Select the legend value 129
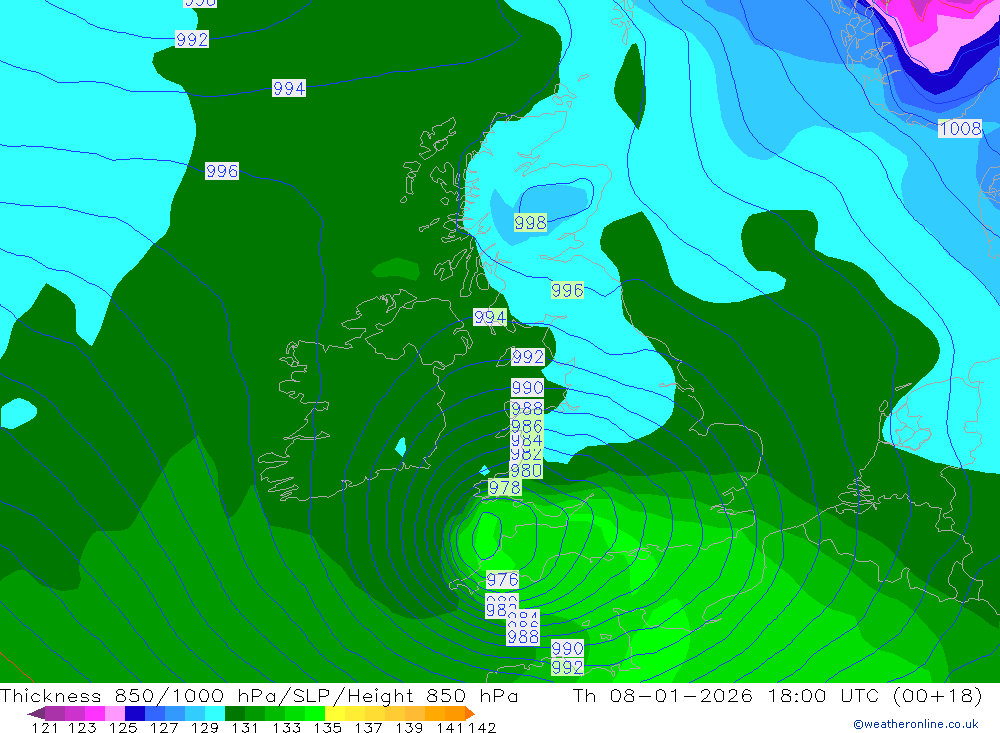The image size is (1000, 733). pos(205,727)
